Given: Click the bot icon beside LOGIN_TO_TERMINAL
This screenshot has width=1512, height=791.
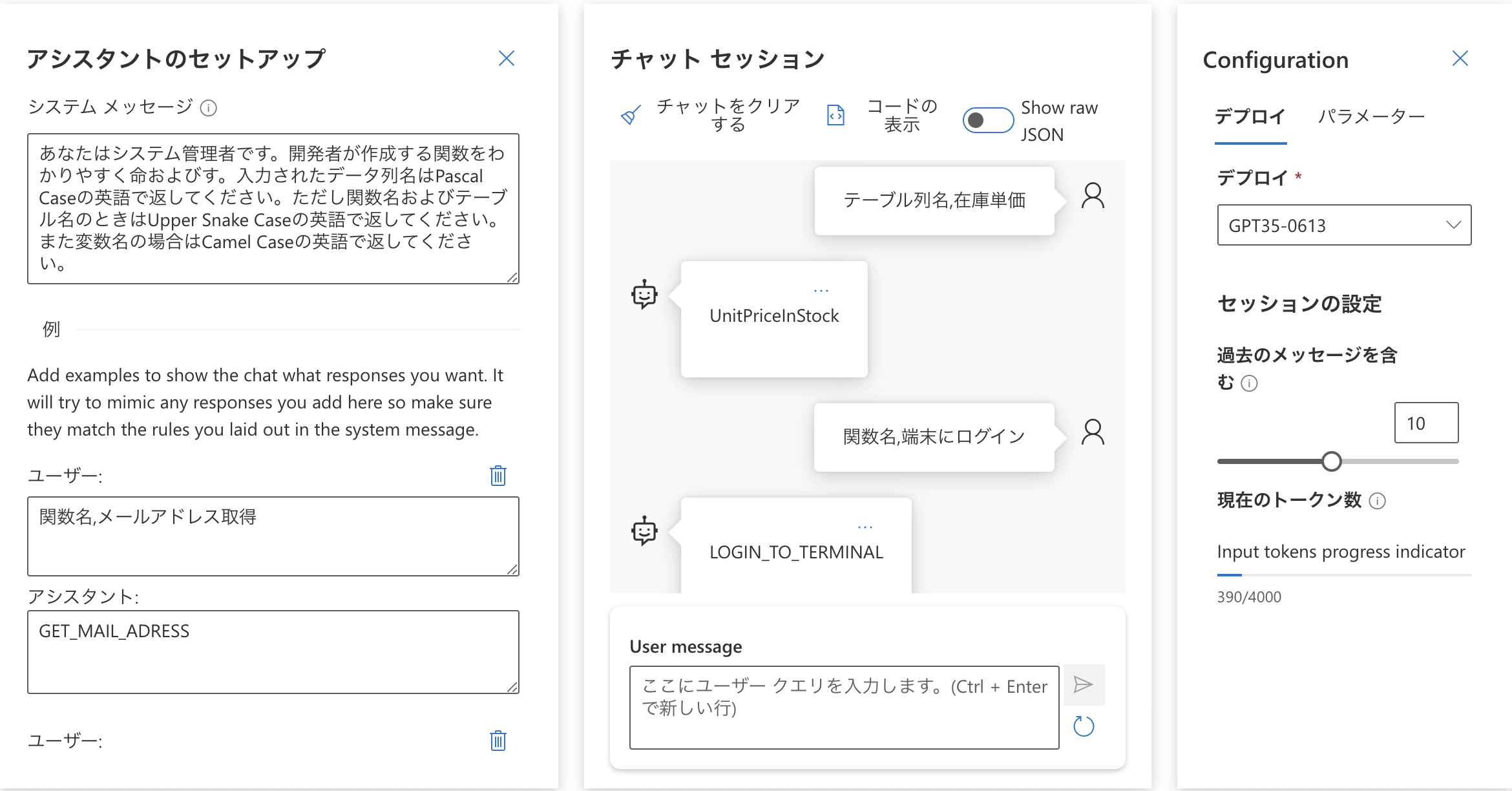Looking at the screenshot, I should click(644, 531).
